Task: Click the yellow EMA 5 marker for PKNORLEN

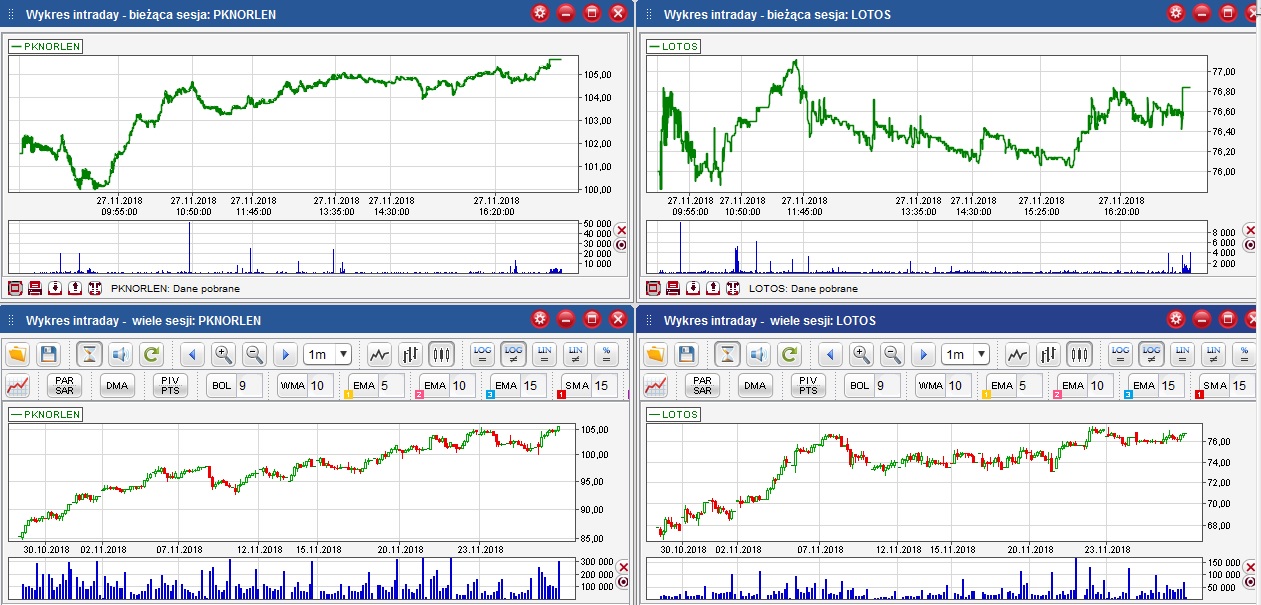Action: click(349, 395)
